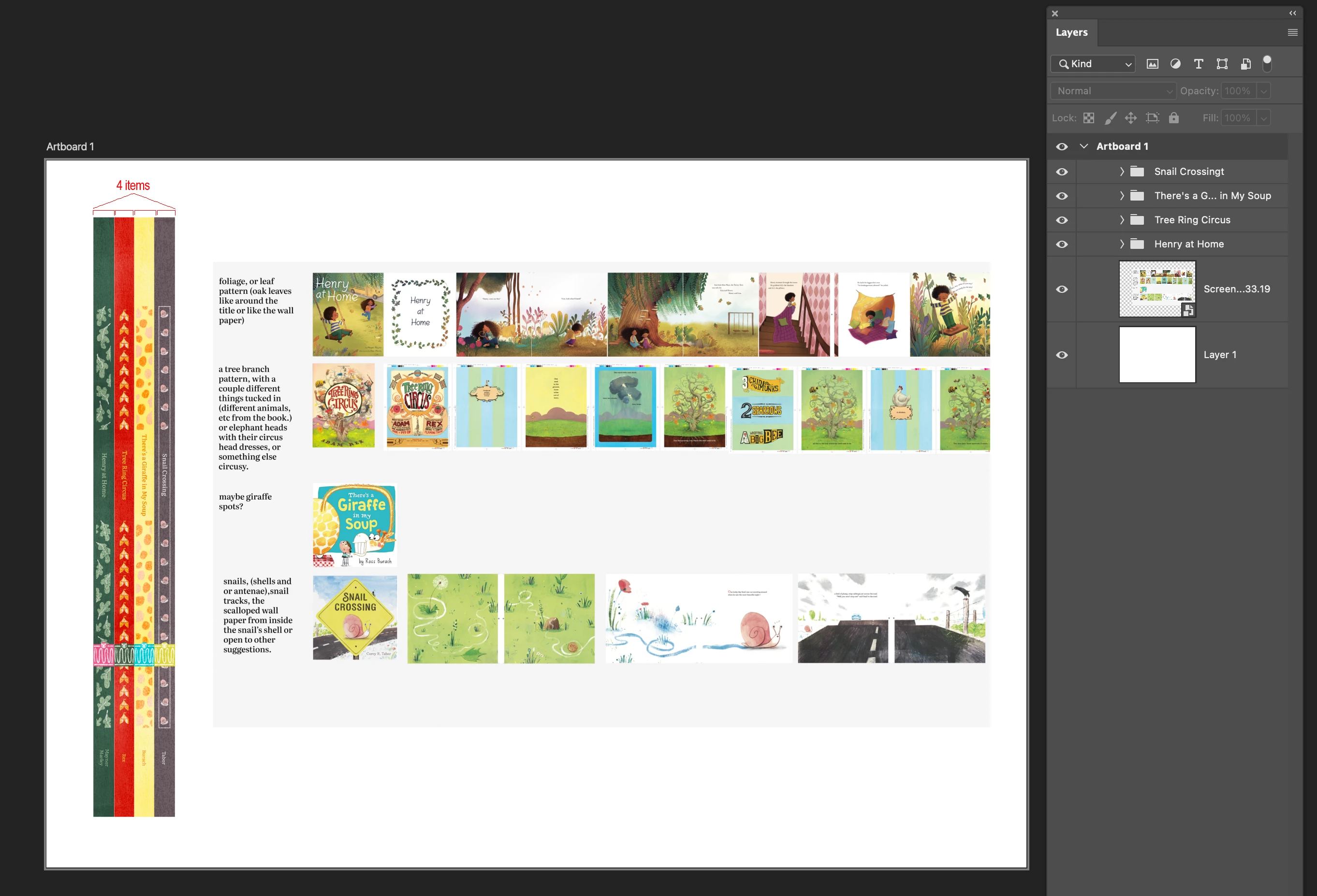Collapse the Artboard 1 group
Image resolution: width=1317 pixels, height=896 pixels.
click(x=1083, y=146)
